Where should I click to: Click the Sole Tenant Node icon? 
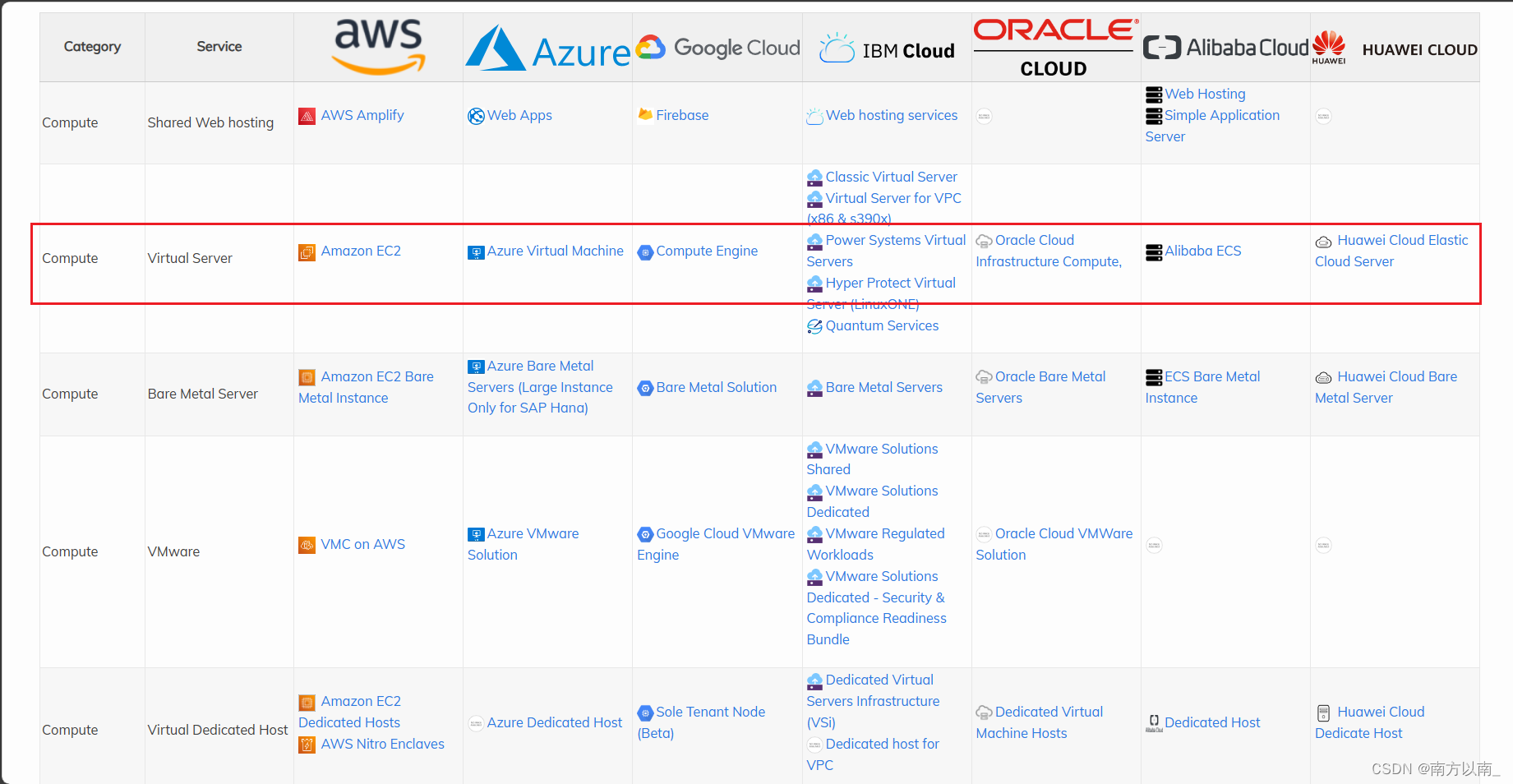[645, 713]
